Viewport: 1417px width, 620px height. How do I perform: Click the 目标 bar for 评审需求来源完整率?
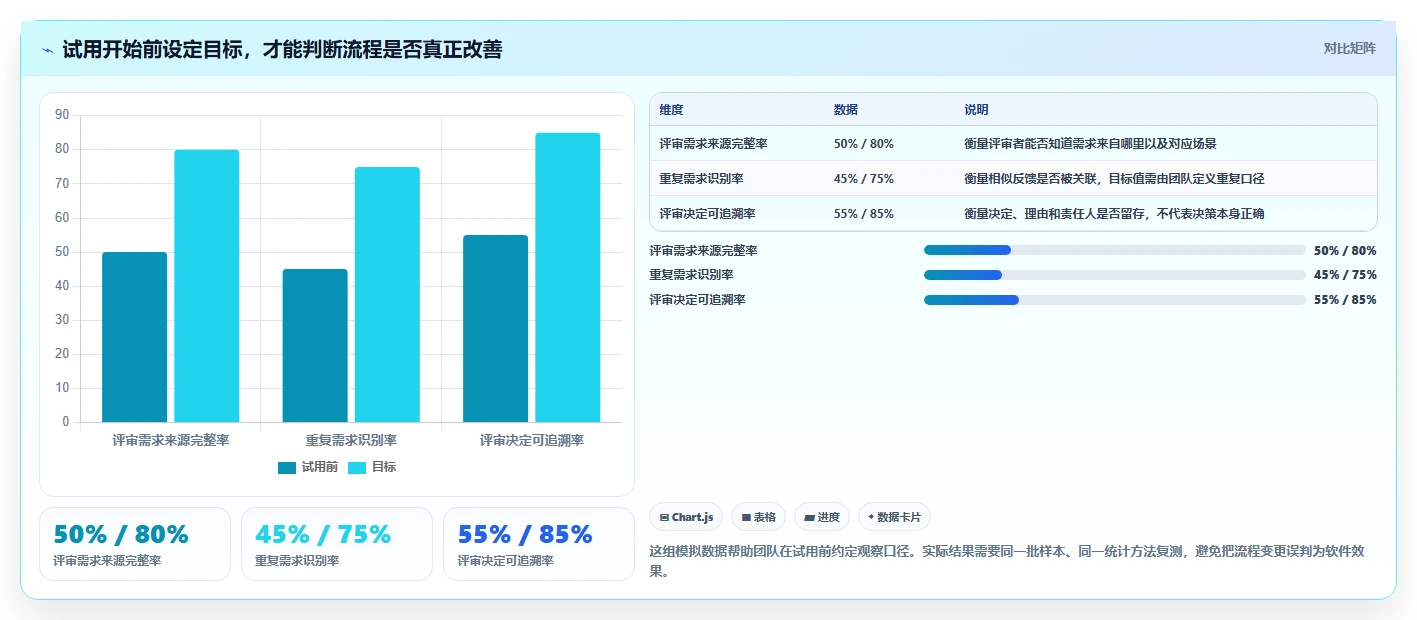click(207, 286)
